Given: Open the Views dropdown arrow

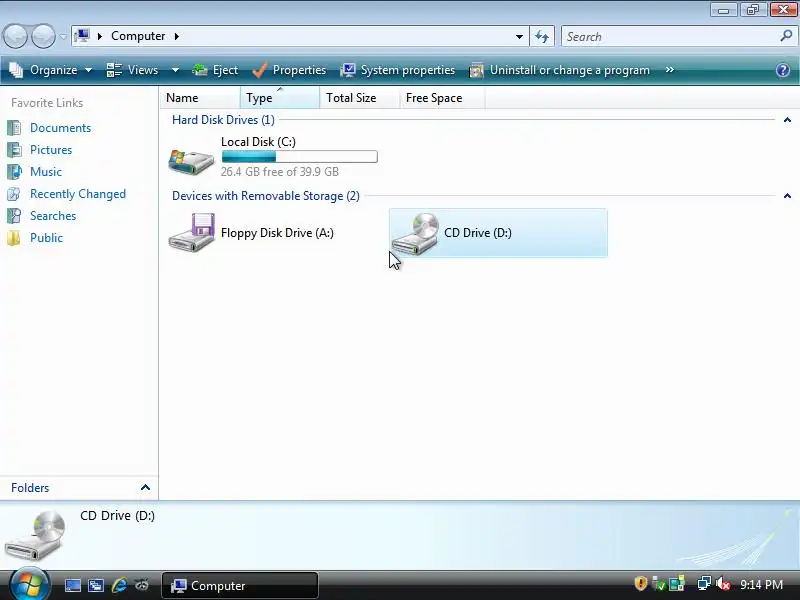Looking at the screenshot, I should [x=175, y=70].
